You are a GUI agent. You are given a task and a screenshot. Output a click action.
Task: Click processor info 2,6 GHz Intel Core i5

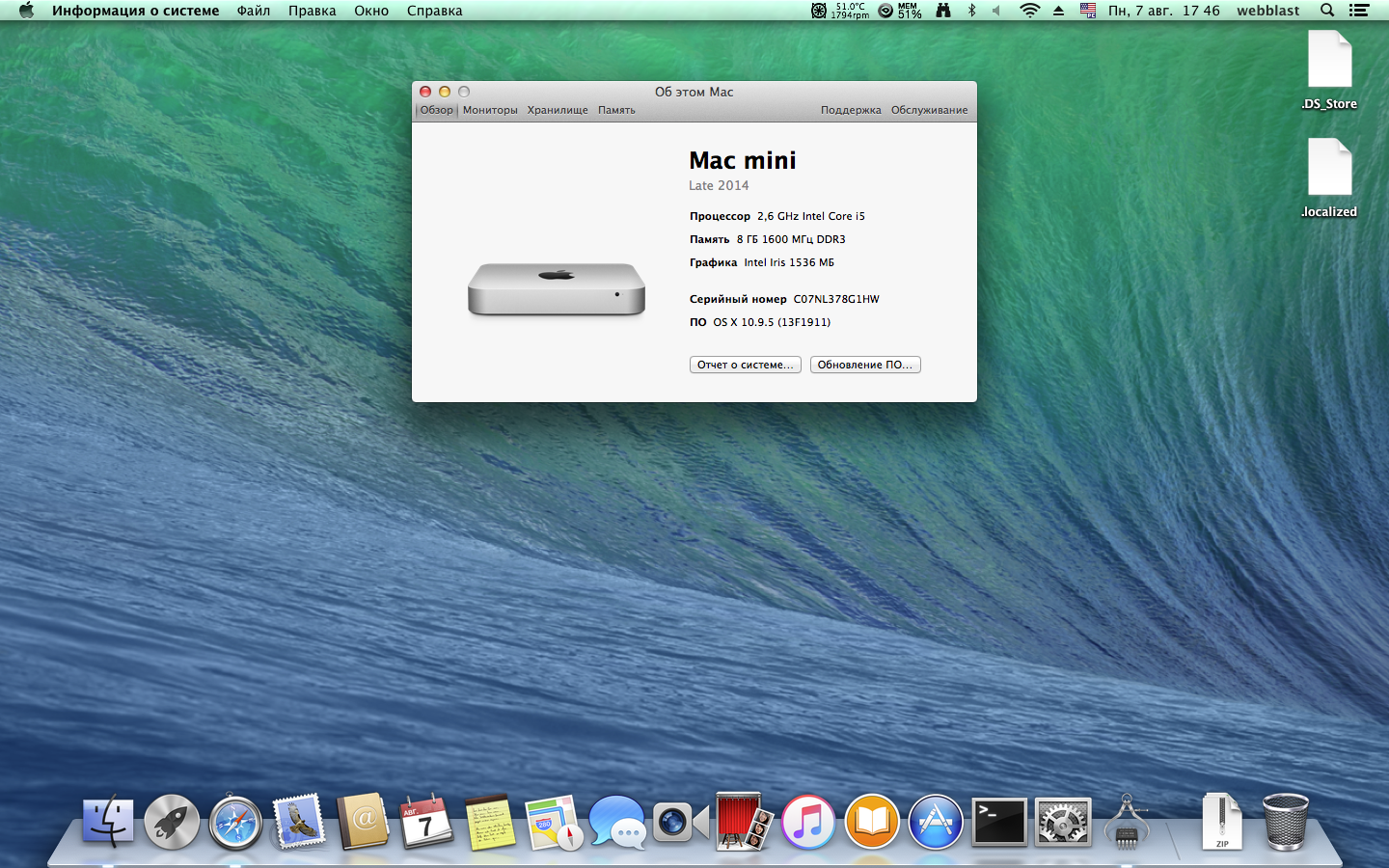pyautogui.click(x=811, y=216)
